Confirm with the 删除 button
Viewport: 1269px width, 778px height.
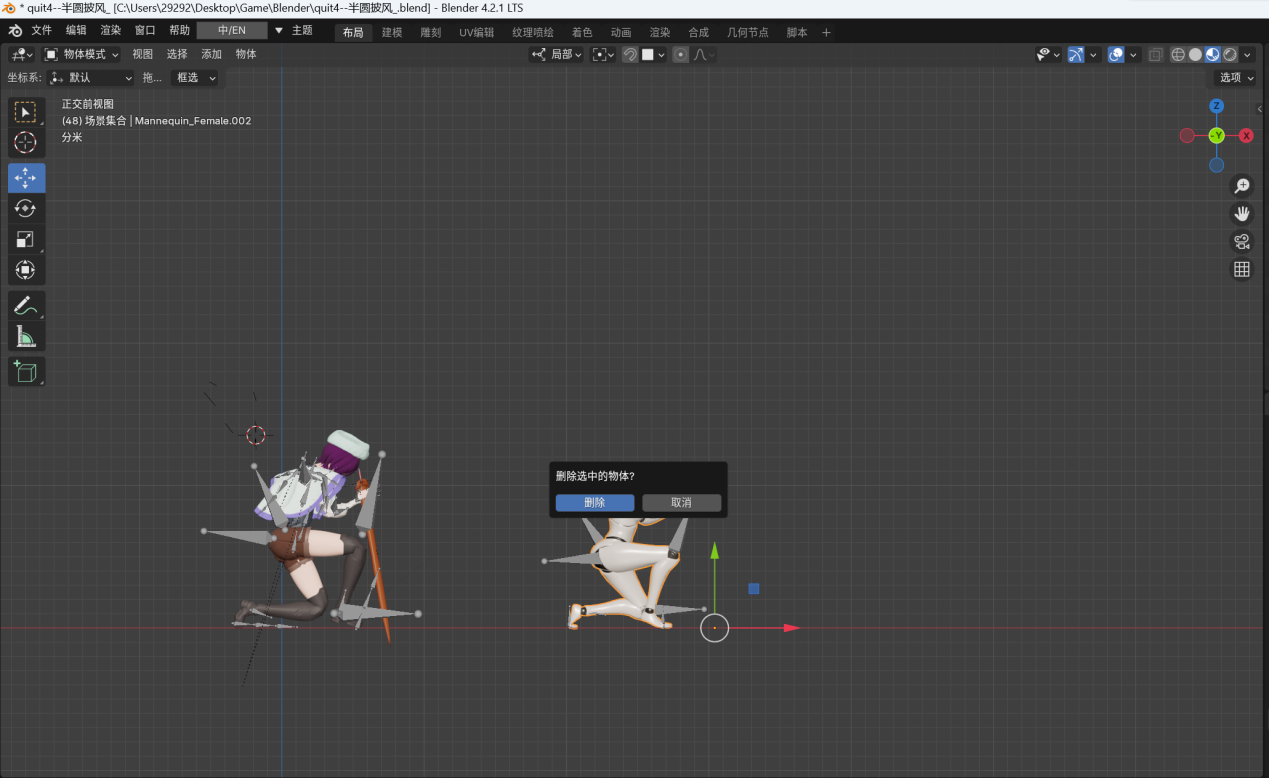tap(594, 502)
